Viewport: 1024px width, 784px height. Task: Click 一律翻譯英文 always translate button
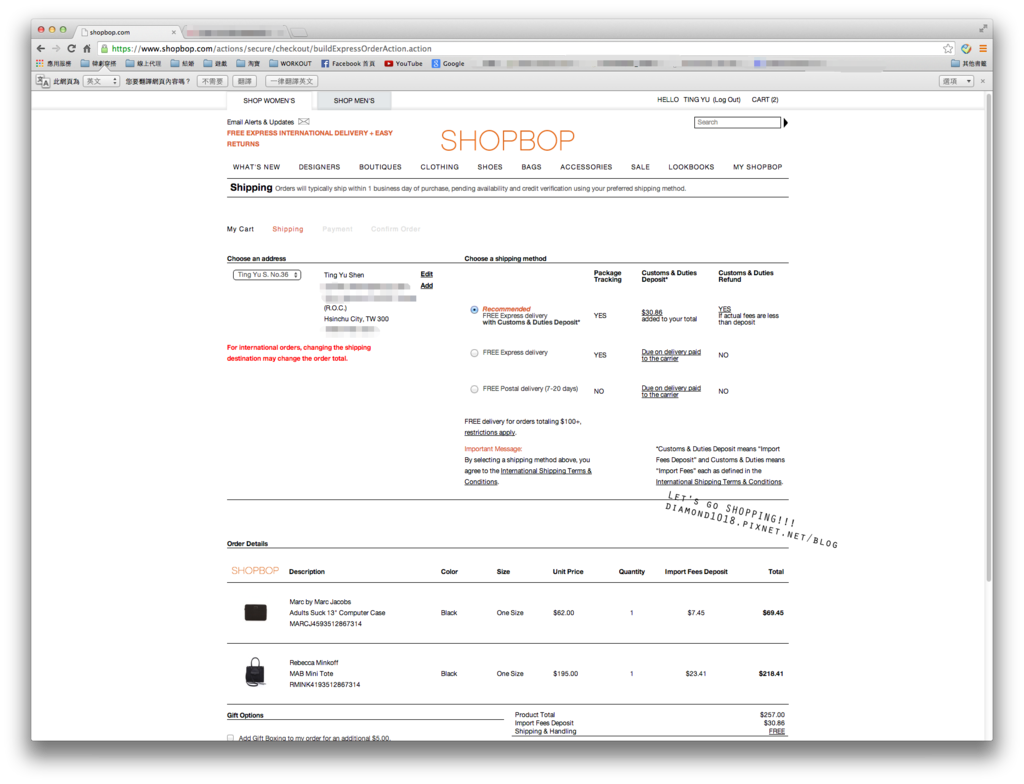(x=292, y=81)
